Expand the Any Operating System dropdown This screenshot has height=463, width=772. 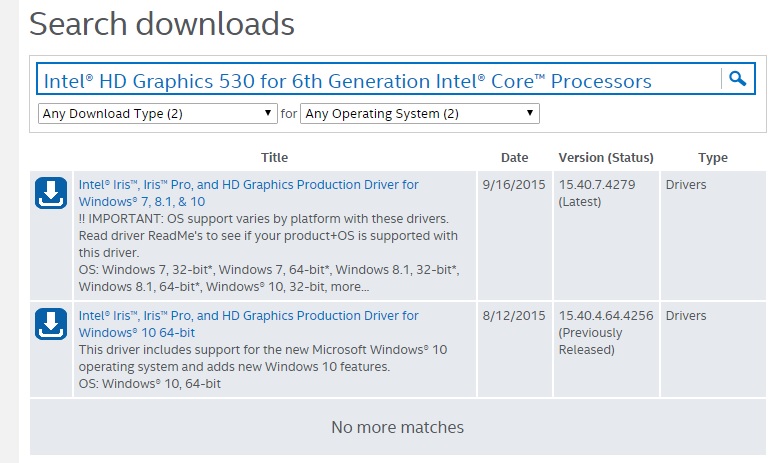pyautogui.click(x=420, y=114)
